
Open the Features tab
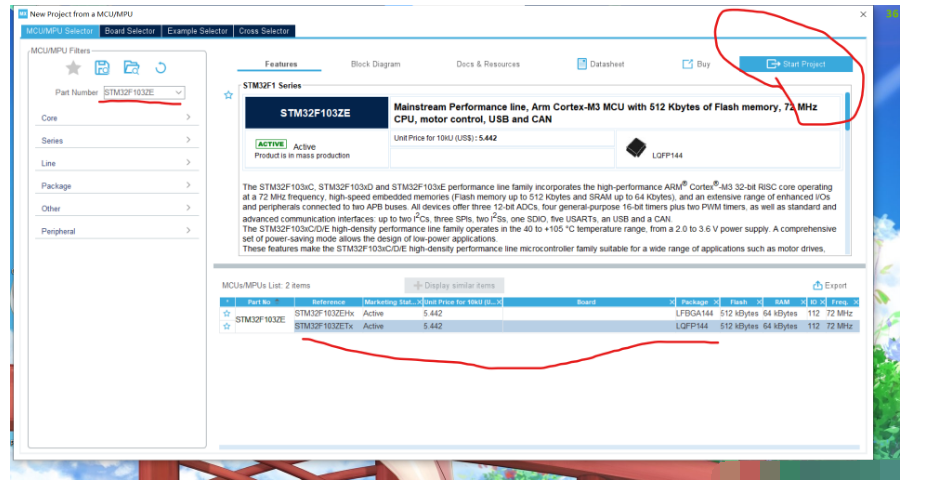pyautogui.click(x=281, y=64)
